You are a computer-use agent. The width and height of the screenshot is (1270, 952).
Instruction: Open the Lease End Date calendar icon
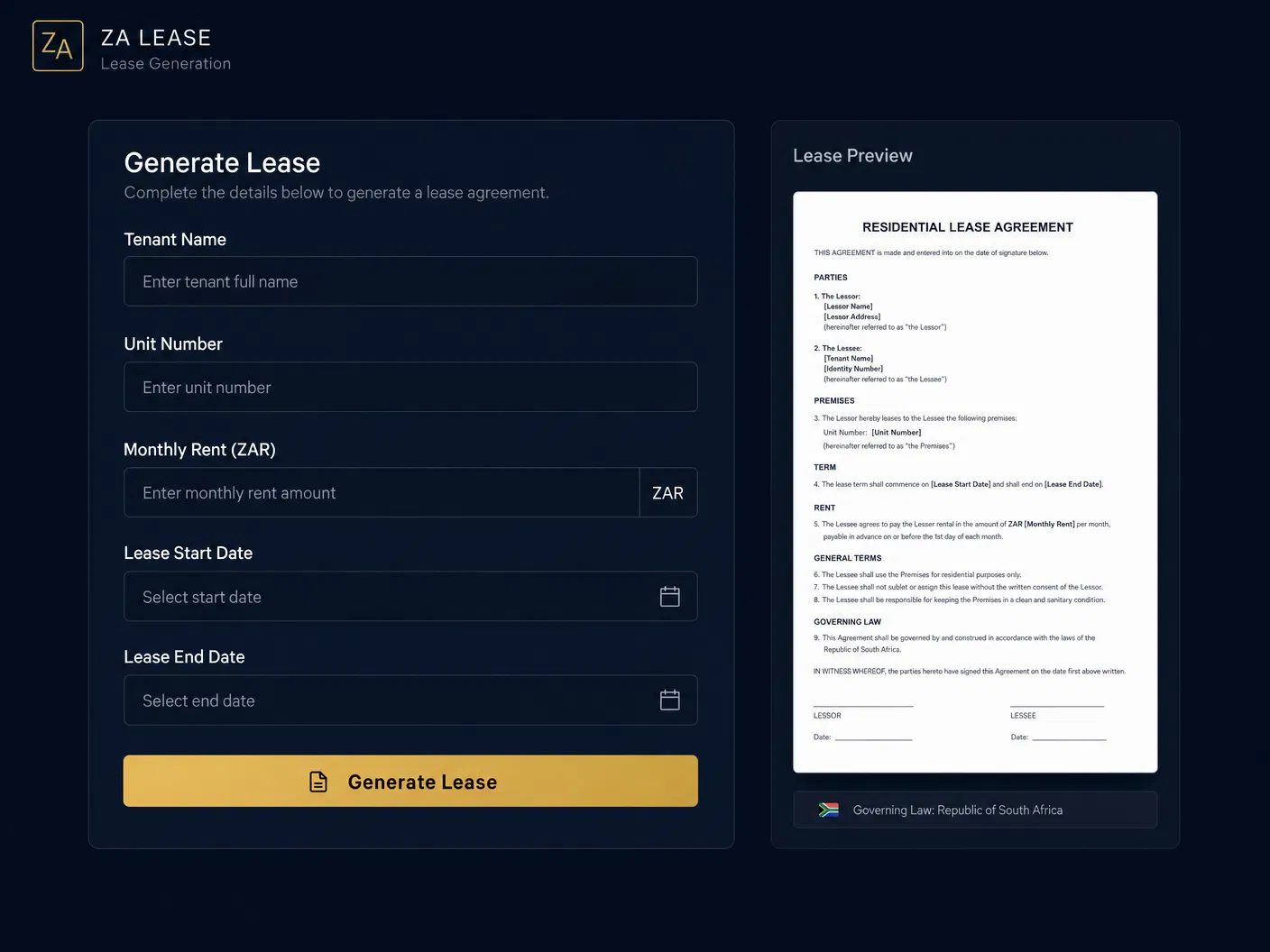(x=669, y=700)
